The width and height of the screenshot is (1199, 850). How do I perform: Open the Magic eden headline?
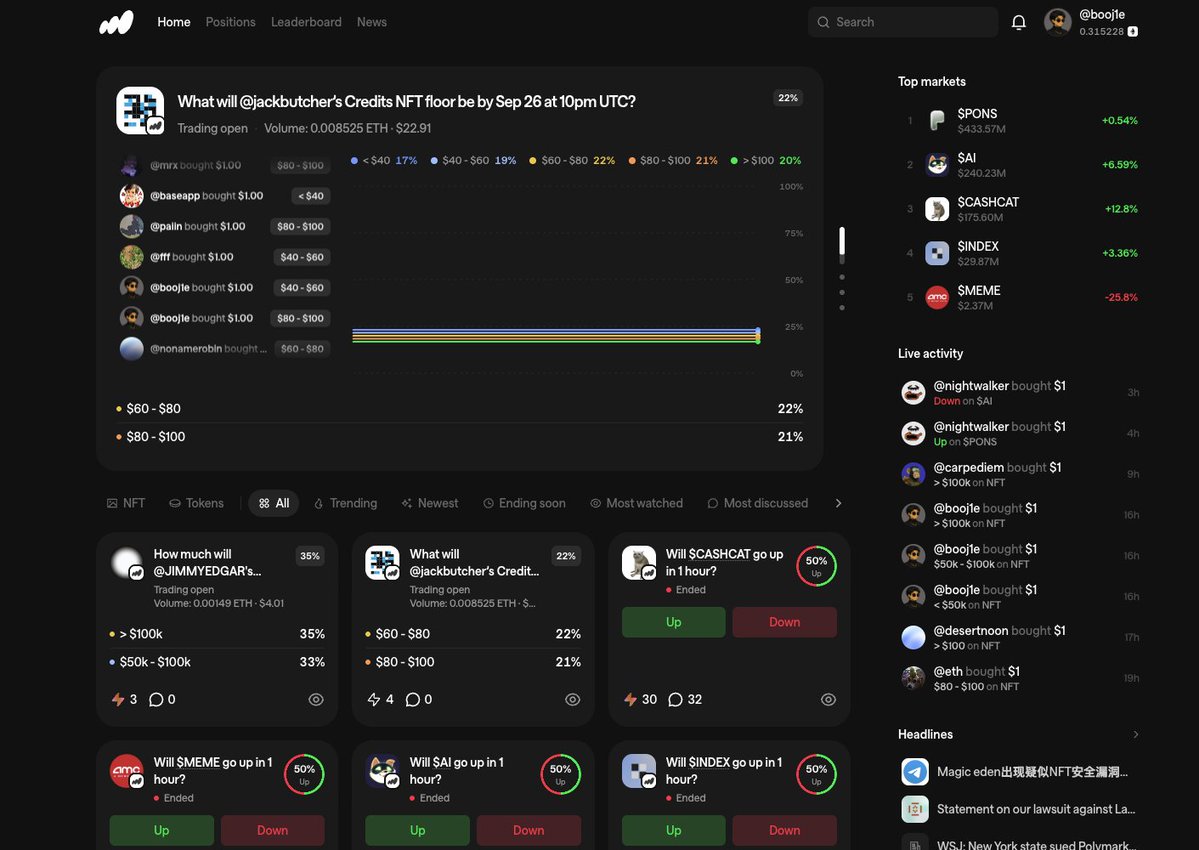[1032, 772]
